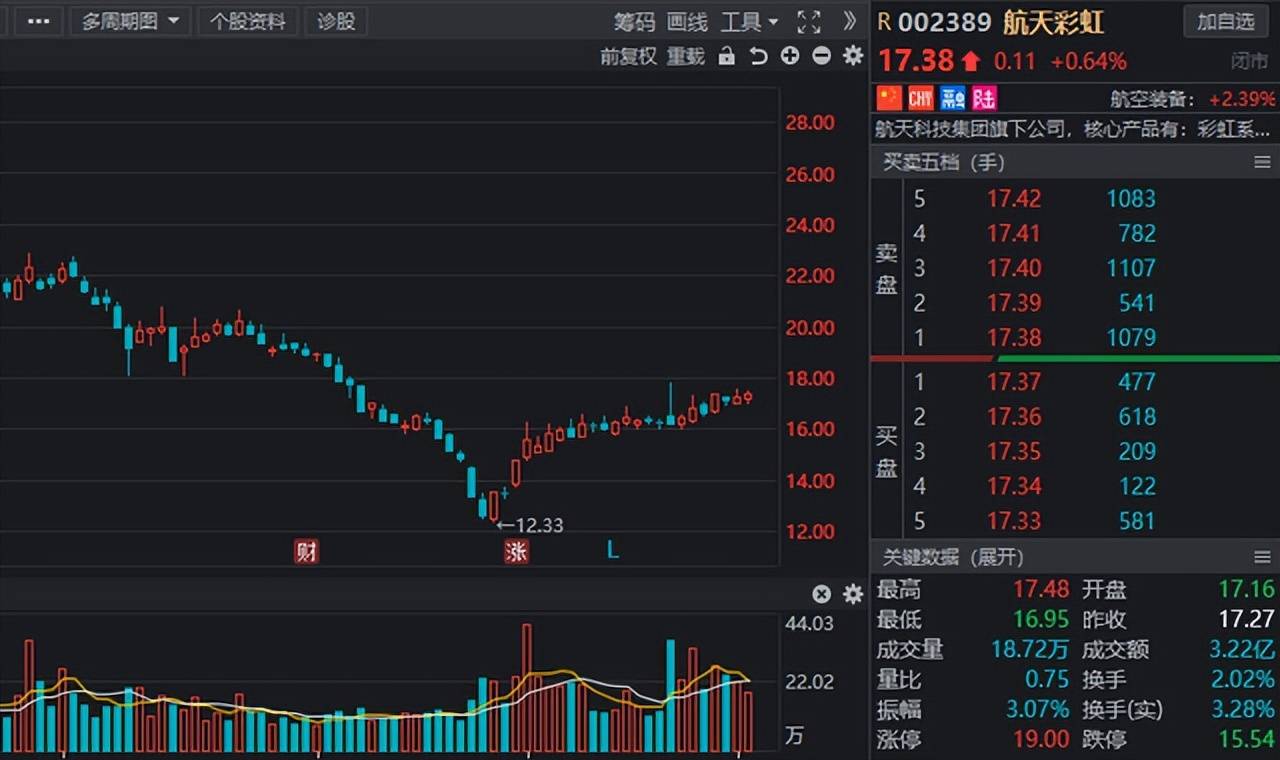This screenshot has width=1280, height=760.
Task: Open the 诊股 tab
Action: [336, 22]
